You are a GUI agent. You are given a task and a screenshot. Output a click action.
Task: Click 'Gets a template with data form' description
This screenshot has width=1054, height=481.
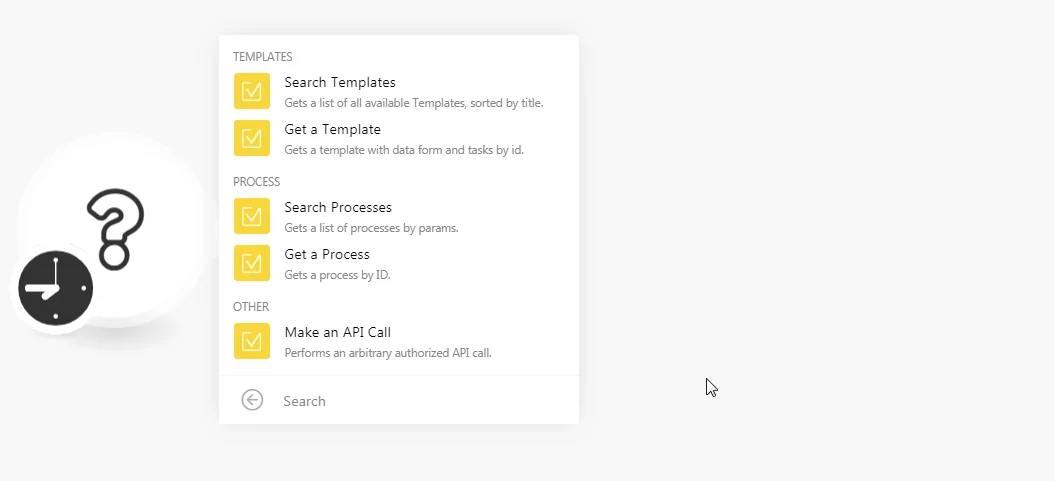click(x=404, y=150)
